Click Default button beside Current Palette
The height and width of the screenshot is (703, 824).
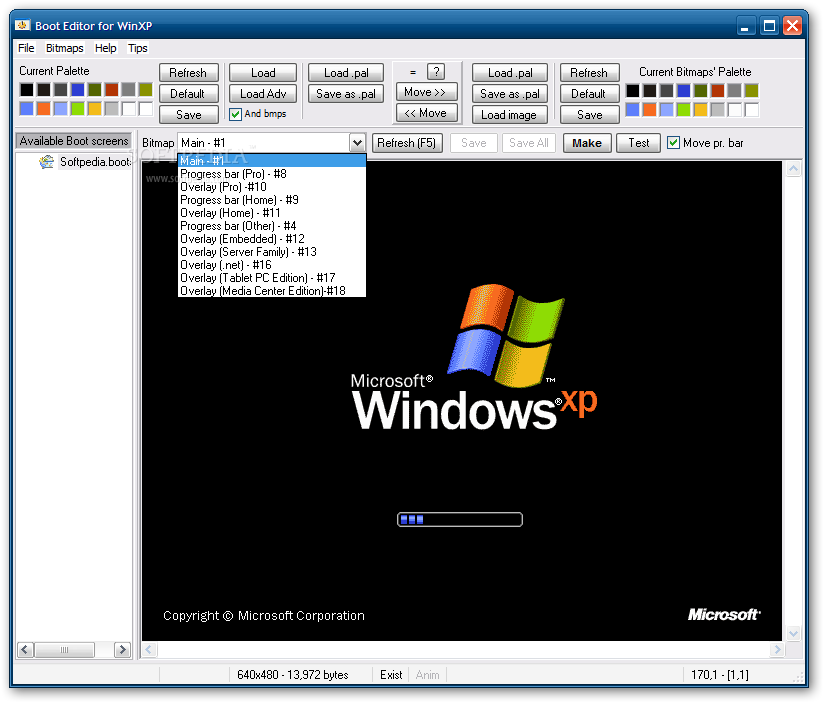pos(188,94)
